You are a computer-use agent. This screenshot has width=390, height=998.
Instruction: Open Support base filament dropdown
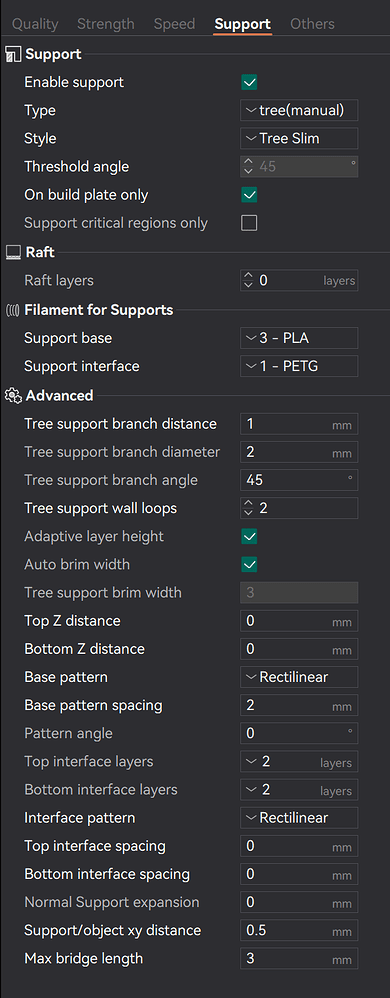(x=299, y=339)
